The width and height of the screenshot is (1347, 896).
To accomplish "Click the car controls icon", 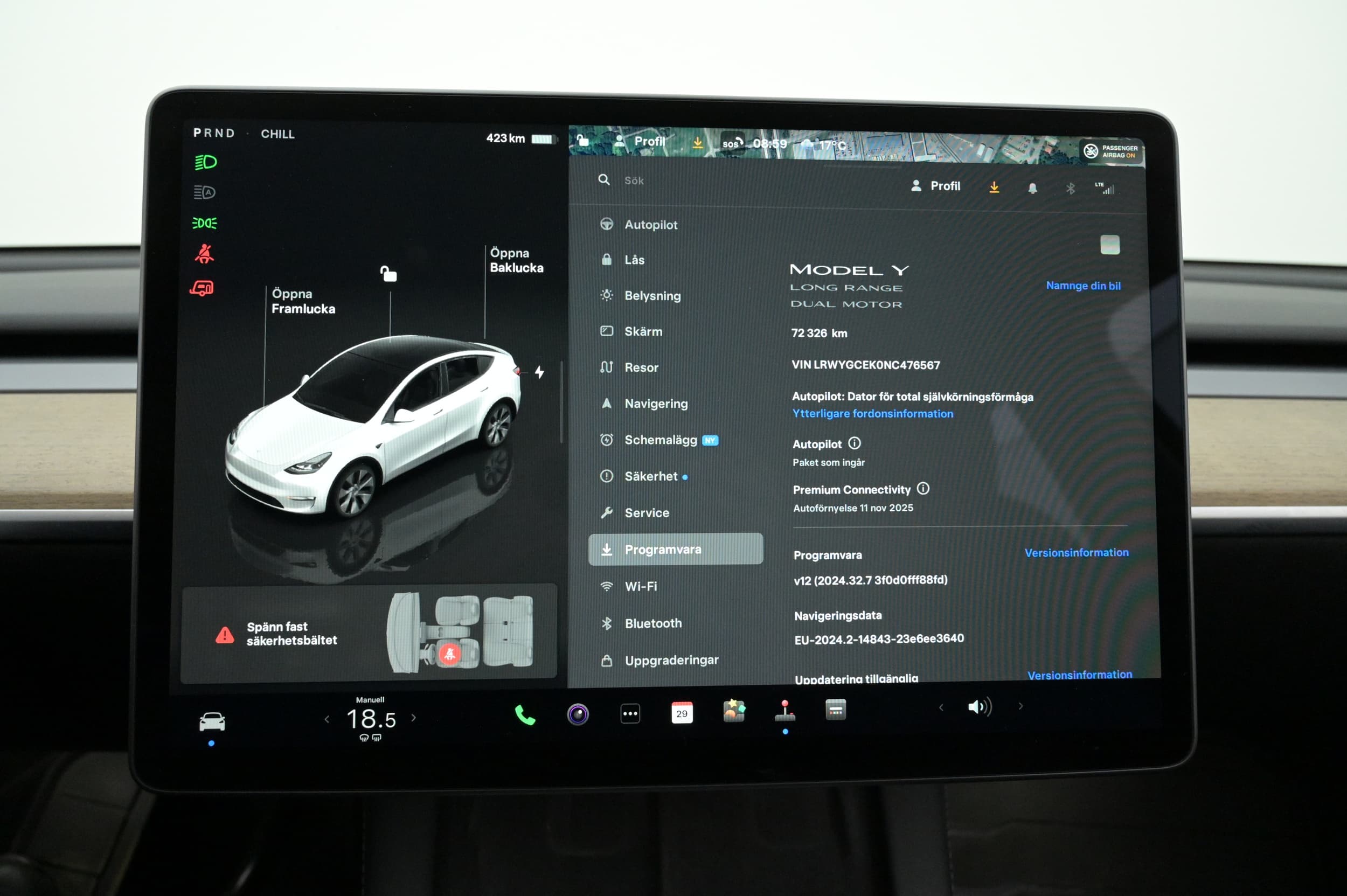I will tap(212, 722).
